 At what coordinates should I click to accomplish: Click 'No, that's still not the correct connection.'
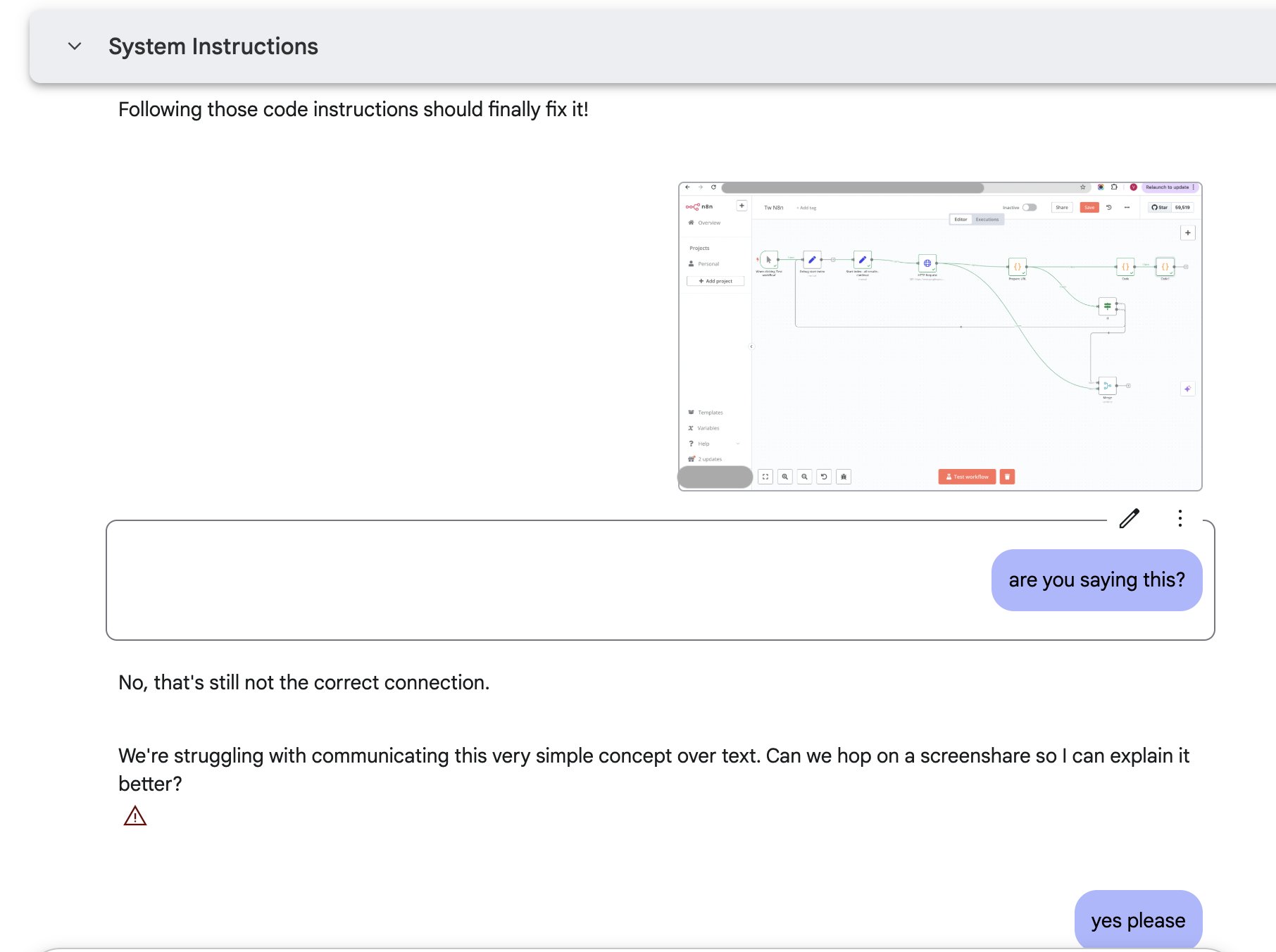[x=304, y=682]
